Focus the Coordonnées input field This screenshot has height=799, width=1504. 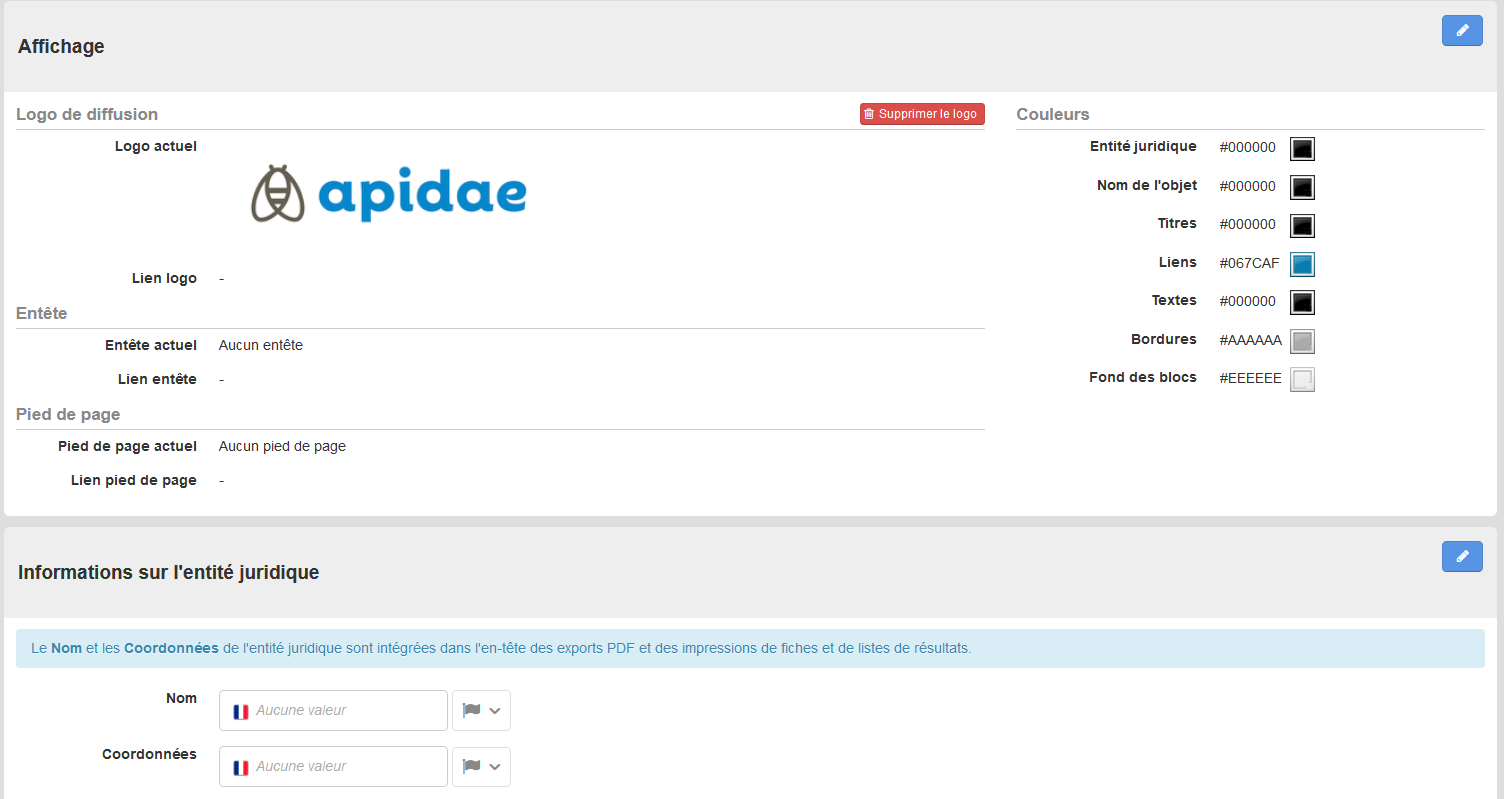pos(333,767)
